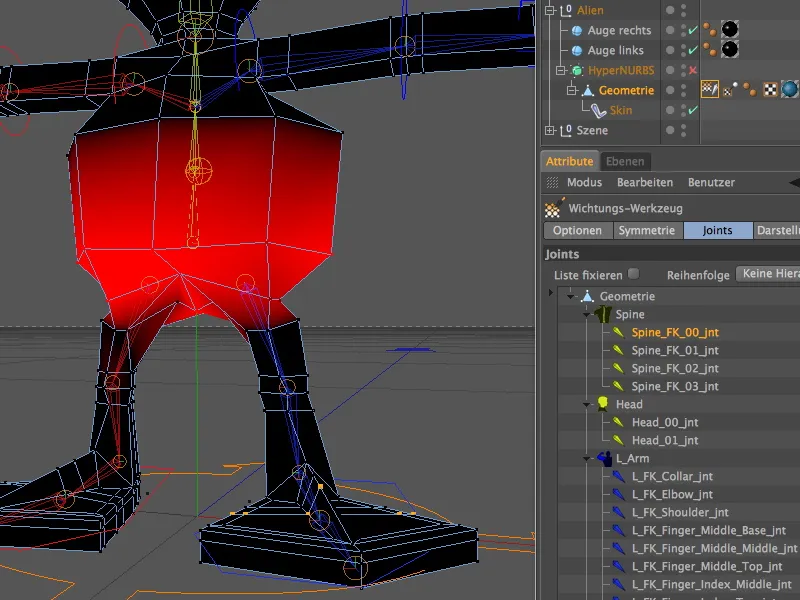Select the UVW checkerboard tag on Geometrie
The image size is (800, 600).
(770, 90)
